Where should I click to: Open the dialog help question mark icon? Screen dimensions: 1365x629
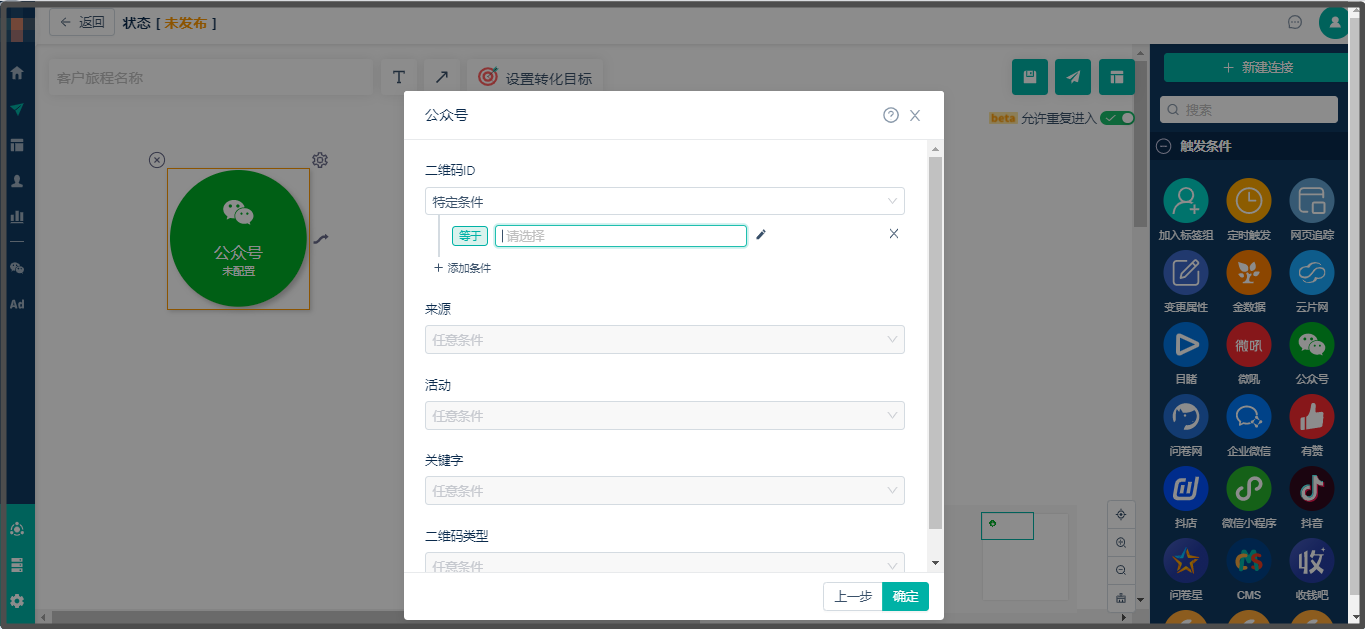tap(891, 115)
